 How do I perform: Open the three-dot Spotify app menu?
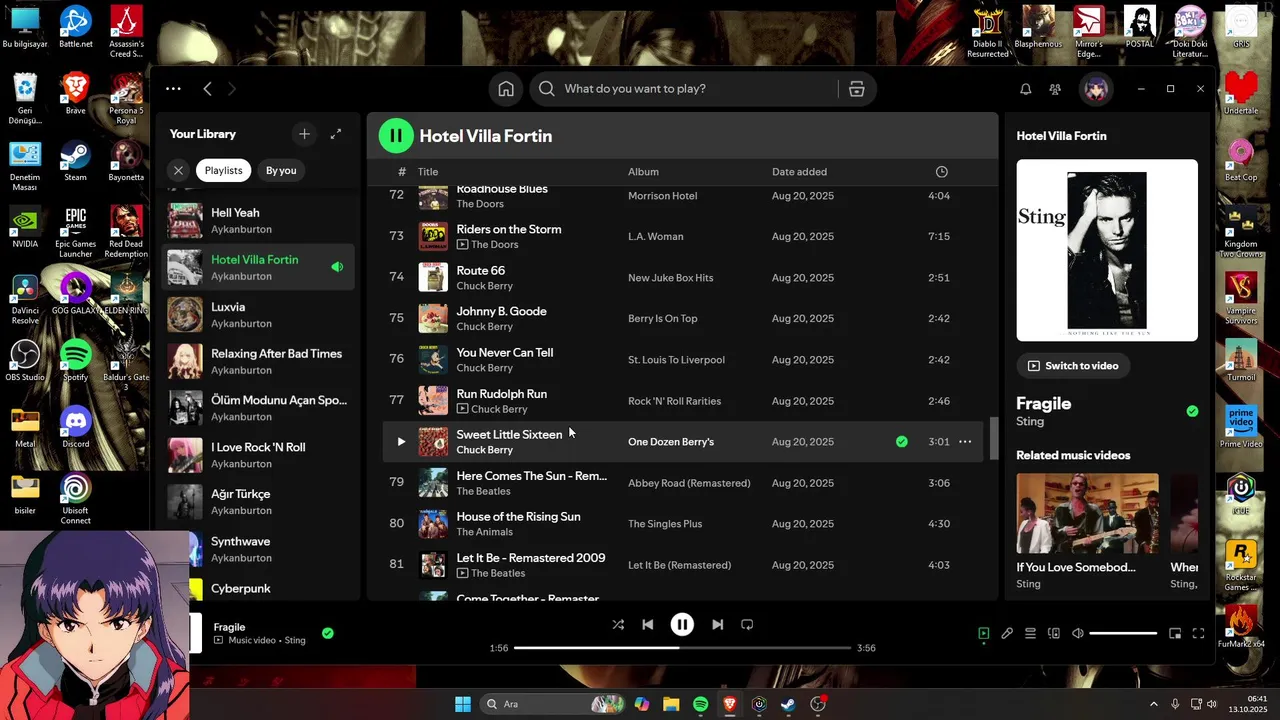(x=173, y=89)
